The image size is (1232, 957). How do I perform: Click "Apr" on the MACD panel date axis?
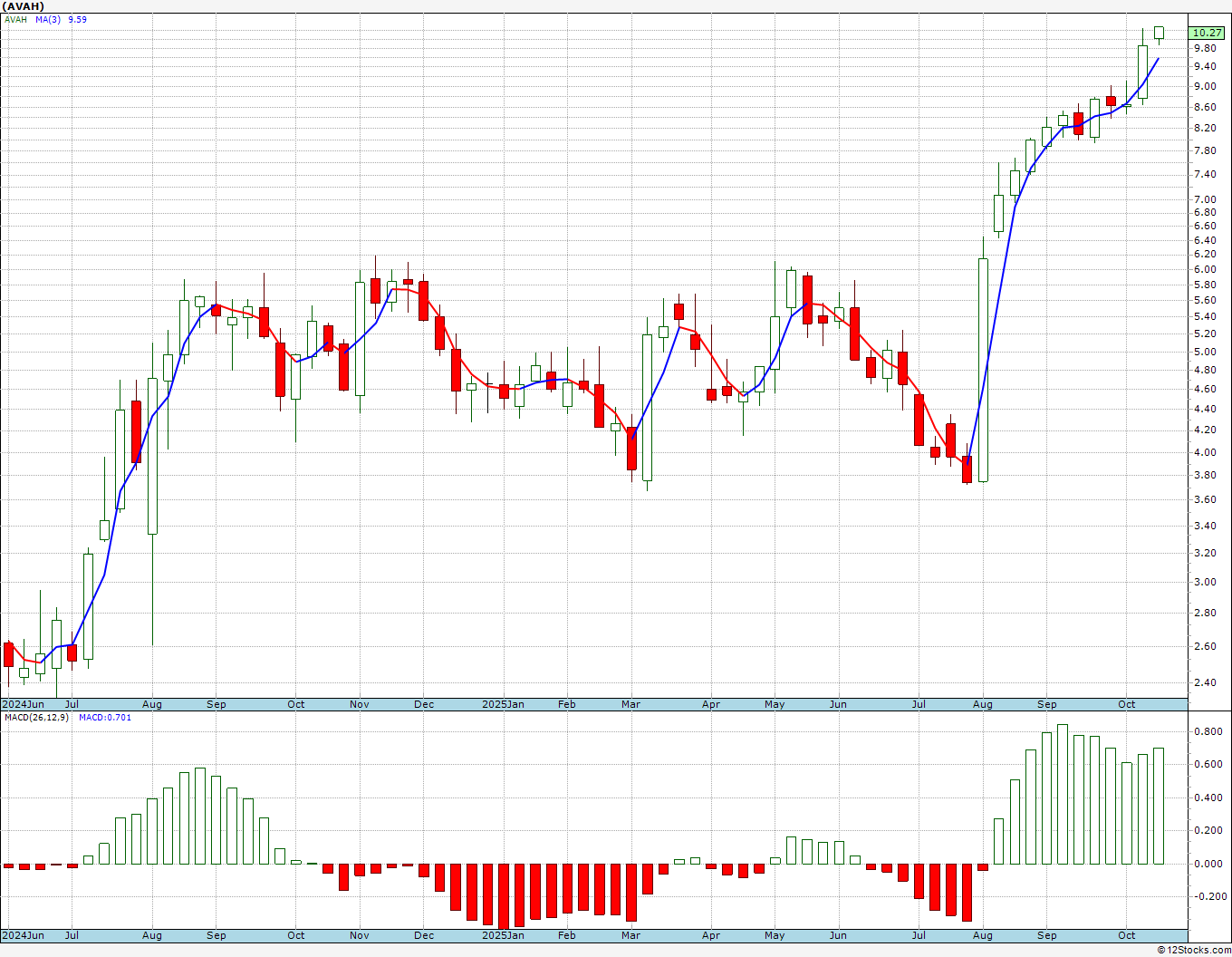tap(711, 935)
